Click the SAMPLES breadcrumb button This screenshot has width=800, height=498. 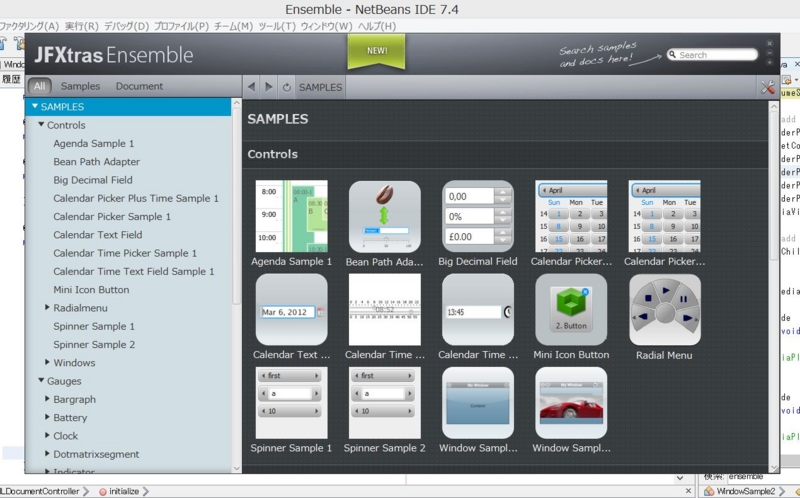320,87
